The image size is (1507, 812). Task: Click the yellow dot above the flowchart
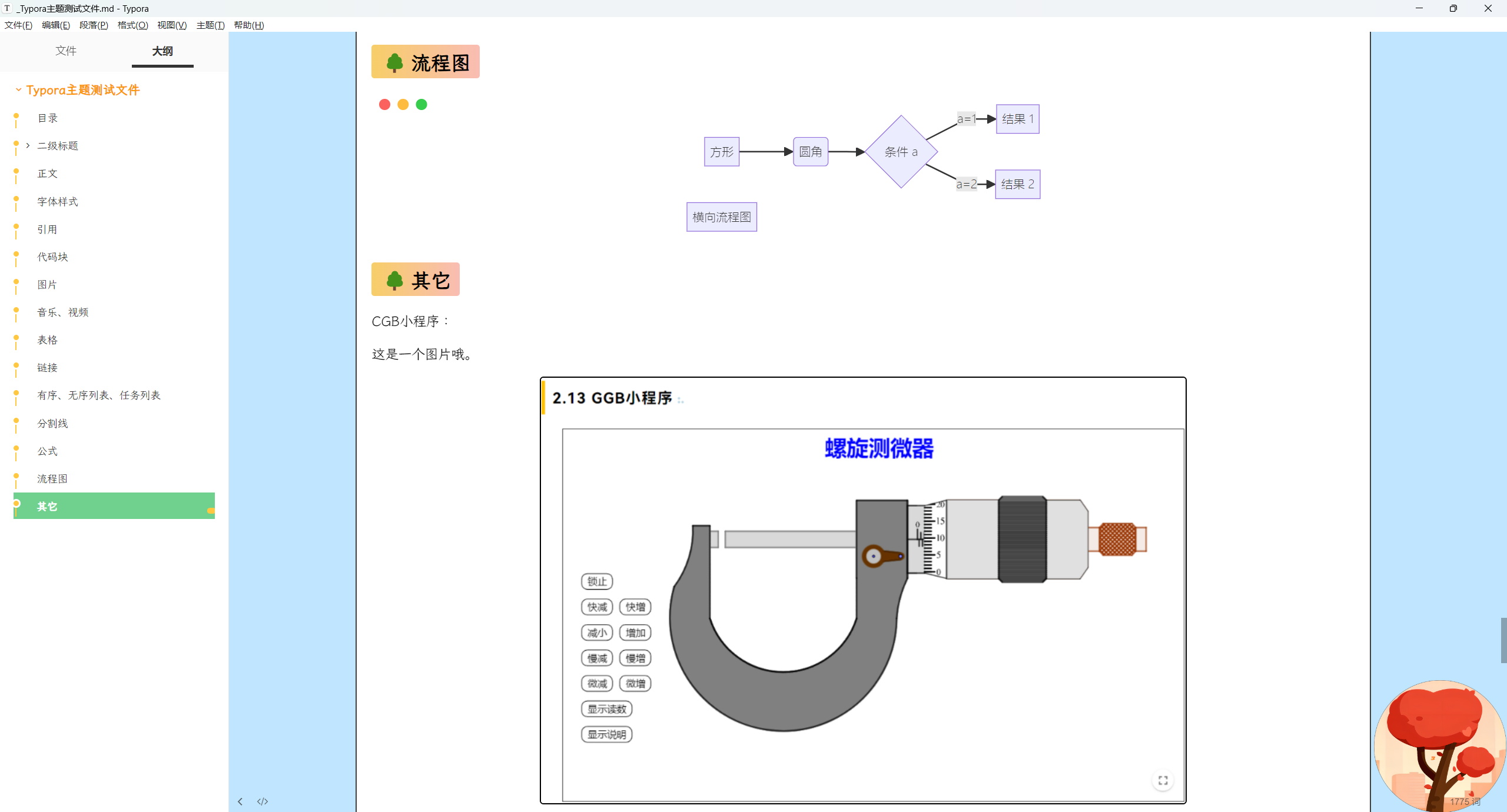[403, 104]
